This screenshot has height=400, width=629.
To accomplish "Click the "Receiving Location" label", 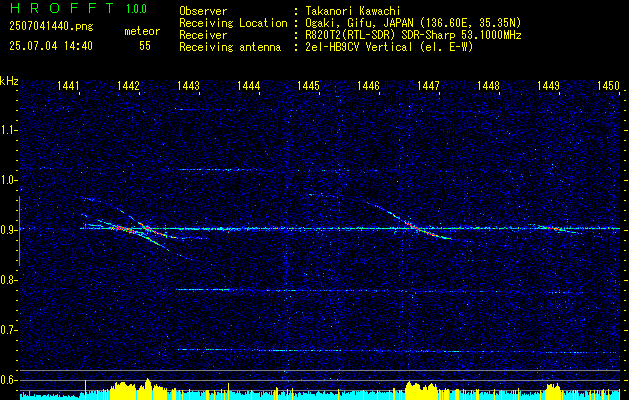I will (233, 23).
